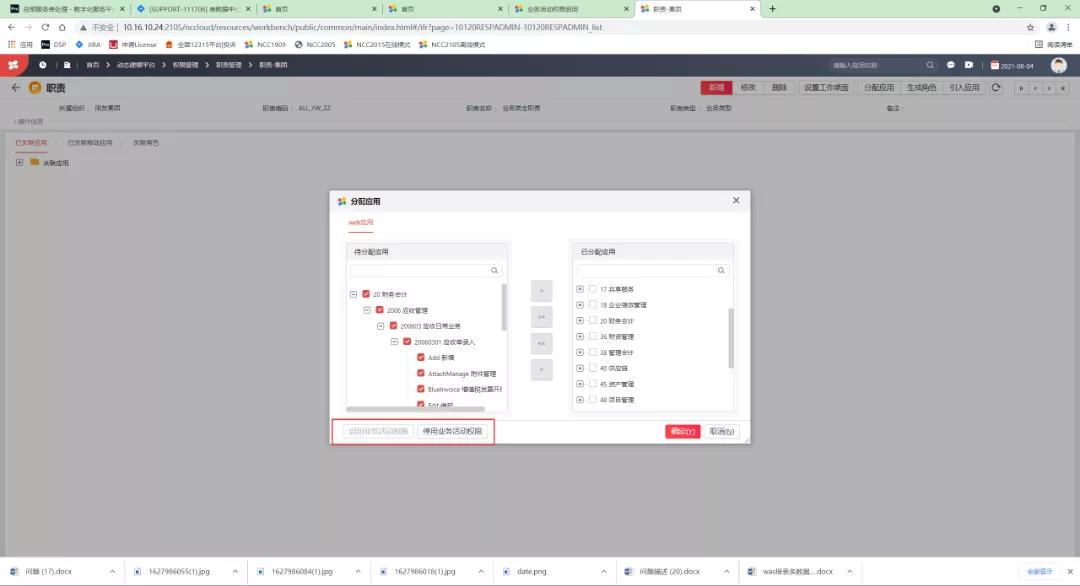Image resolution: width=1080 pixels, height=586 pixels.
Task: Expand the 40 供应链 node in 已分配应用
Action: (578, 367)
